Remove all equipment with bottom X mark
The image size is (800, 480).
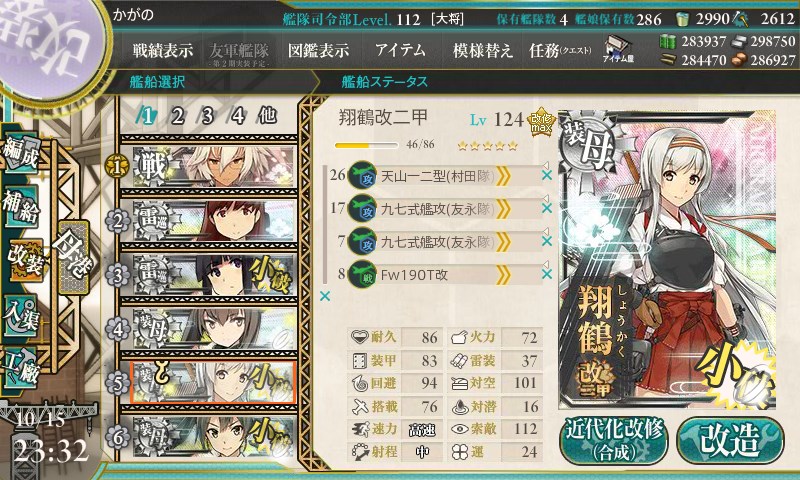(325, 296)
